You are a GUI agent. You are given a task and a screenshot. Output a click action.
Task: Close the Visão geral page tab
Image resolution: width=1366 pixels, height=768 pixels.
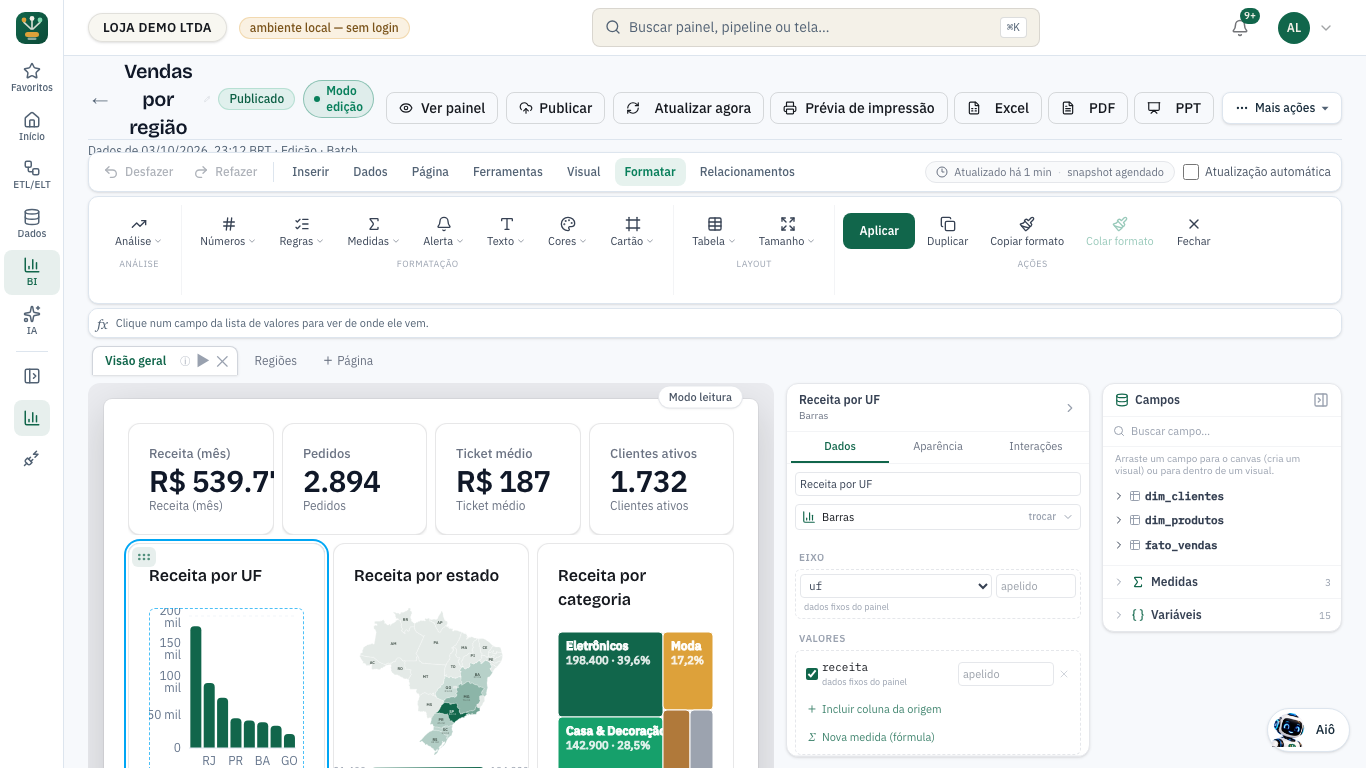point(223,361)
